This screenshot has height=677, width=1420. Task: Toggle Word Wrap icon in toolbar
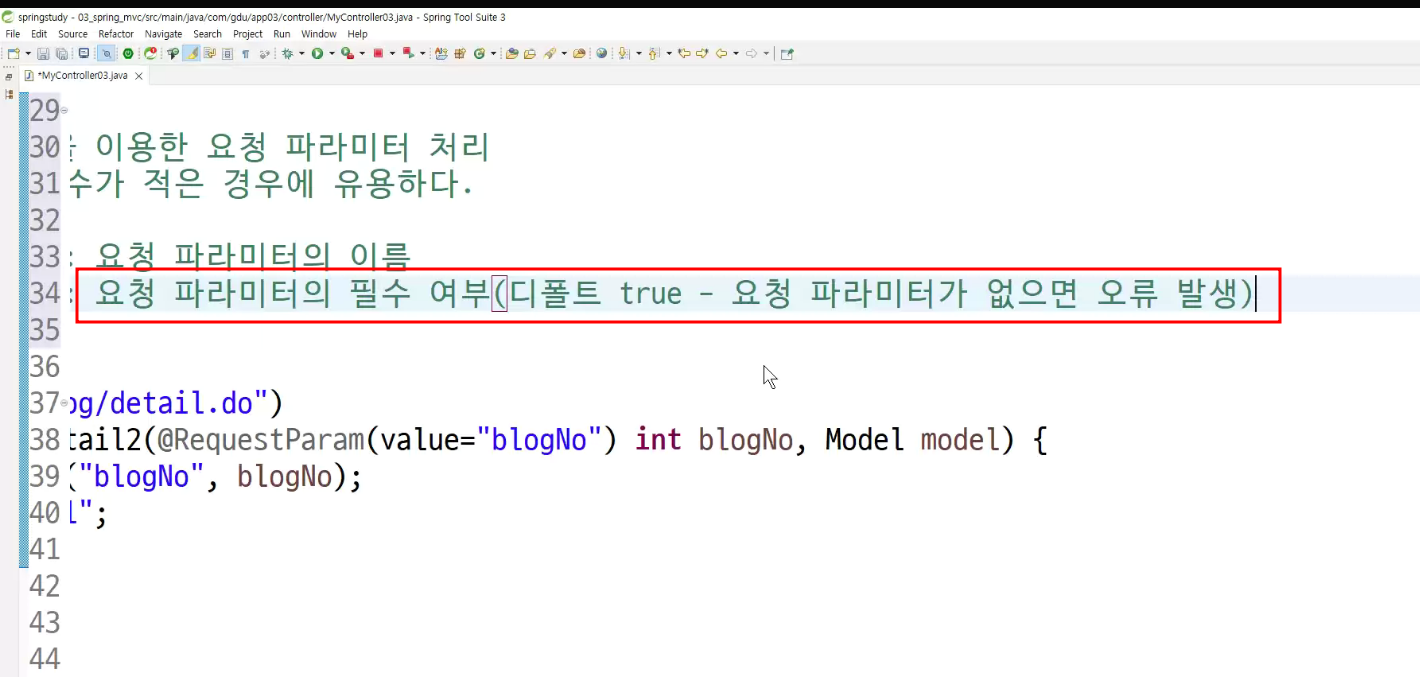[209, 54]
